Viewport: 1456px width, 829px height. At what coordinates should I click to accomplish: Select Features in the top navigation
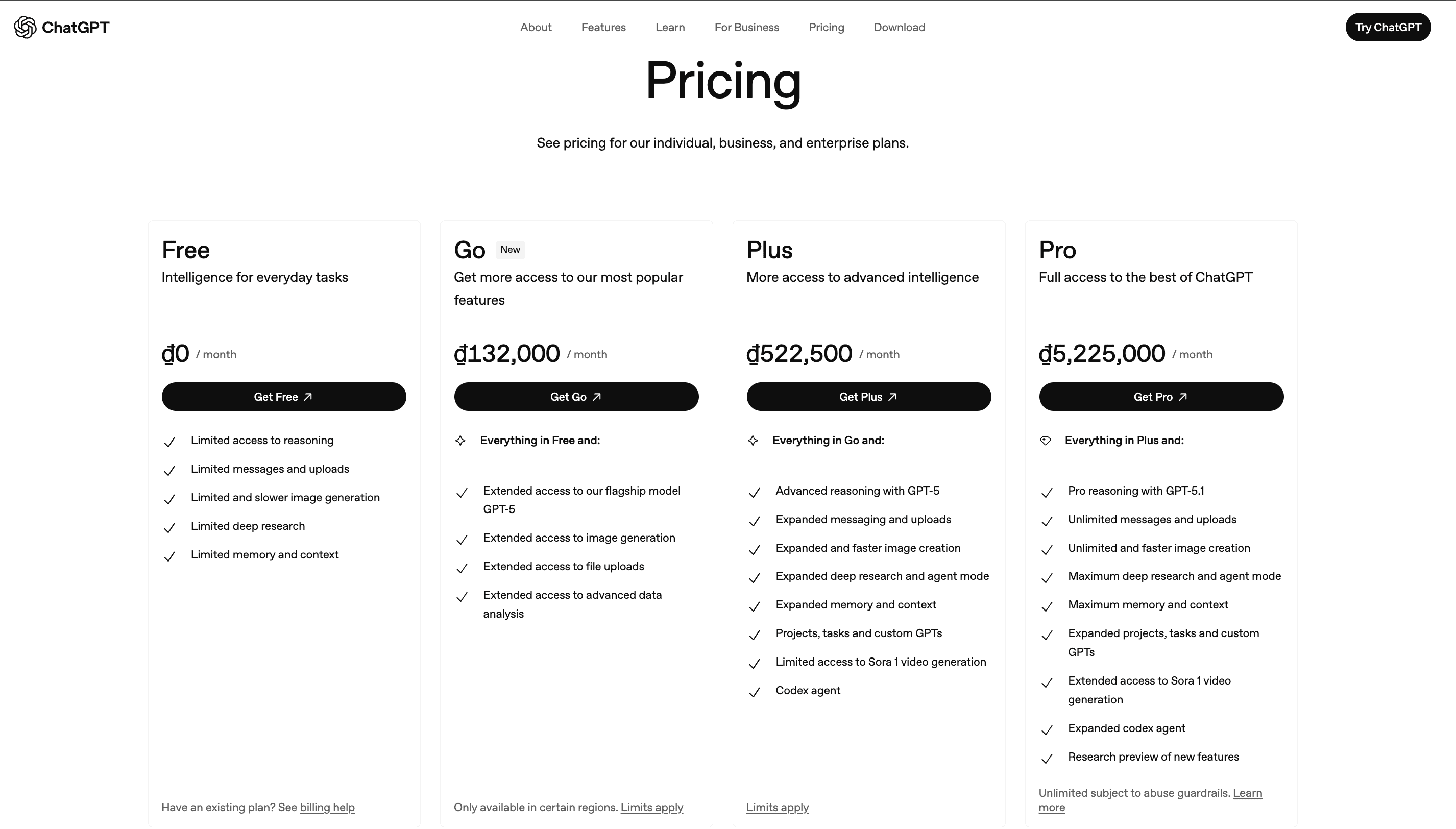click(603, 27)
